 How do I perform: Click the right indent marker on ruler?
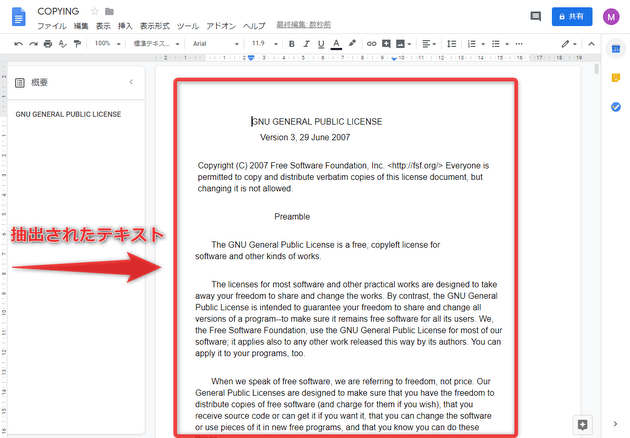click(394, 59)
